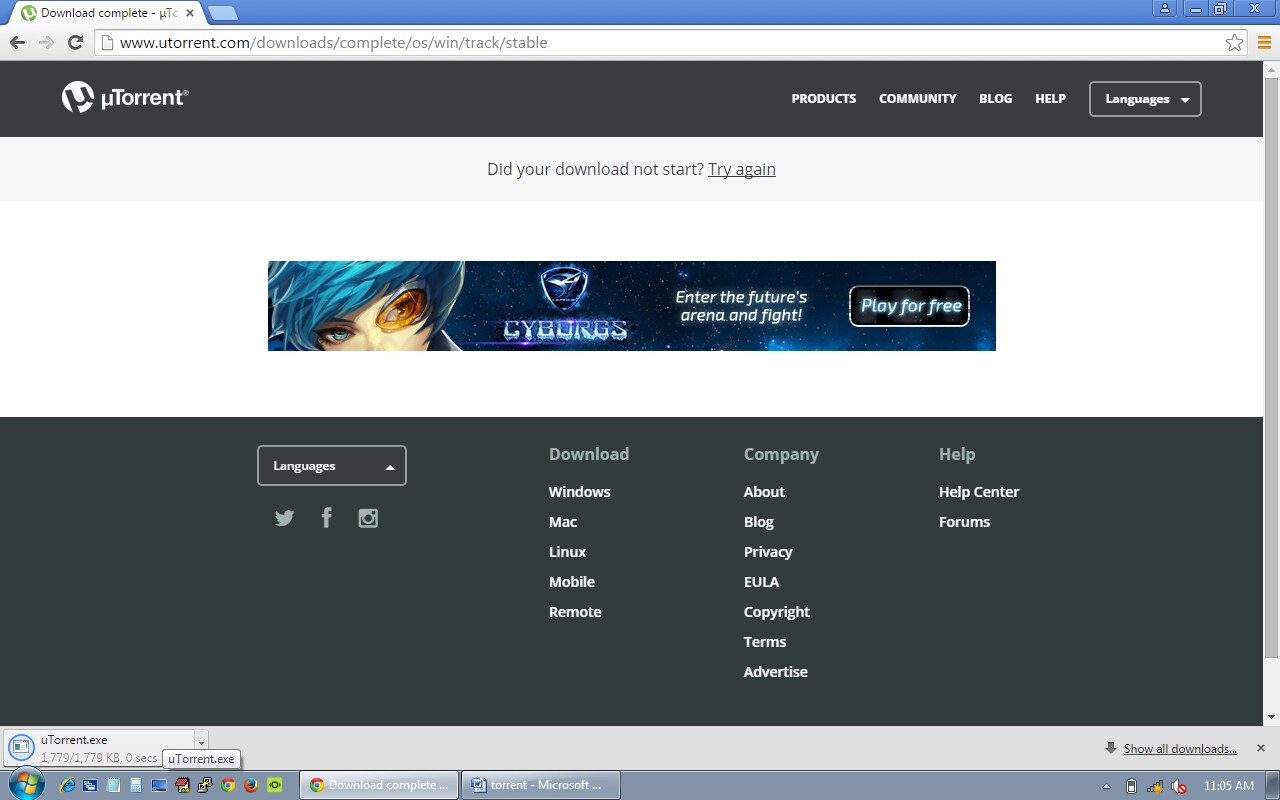
Task: Click the network signal tray icon
Action: (1155, 786)
